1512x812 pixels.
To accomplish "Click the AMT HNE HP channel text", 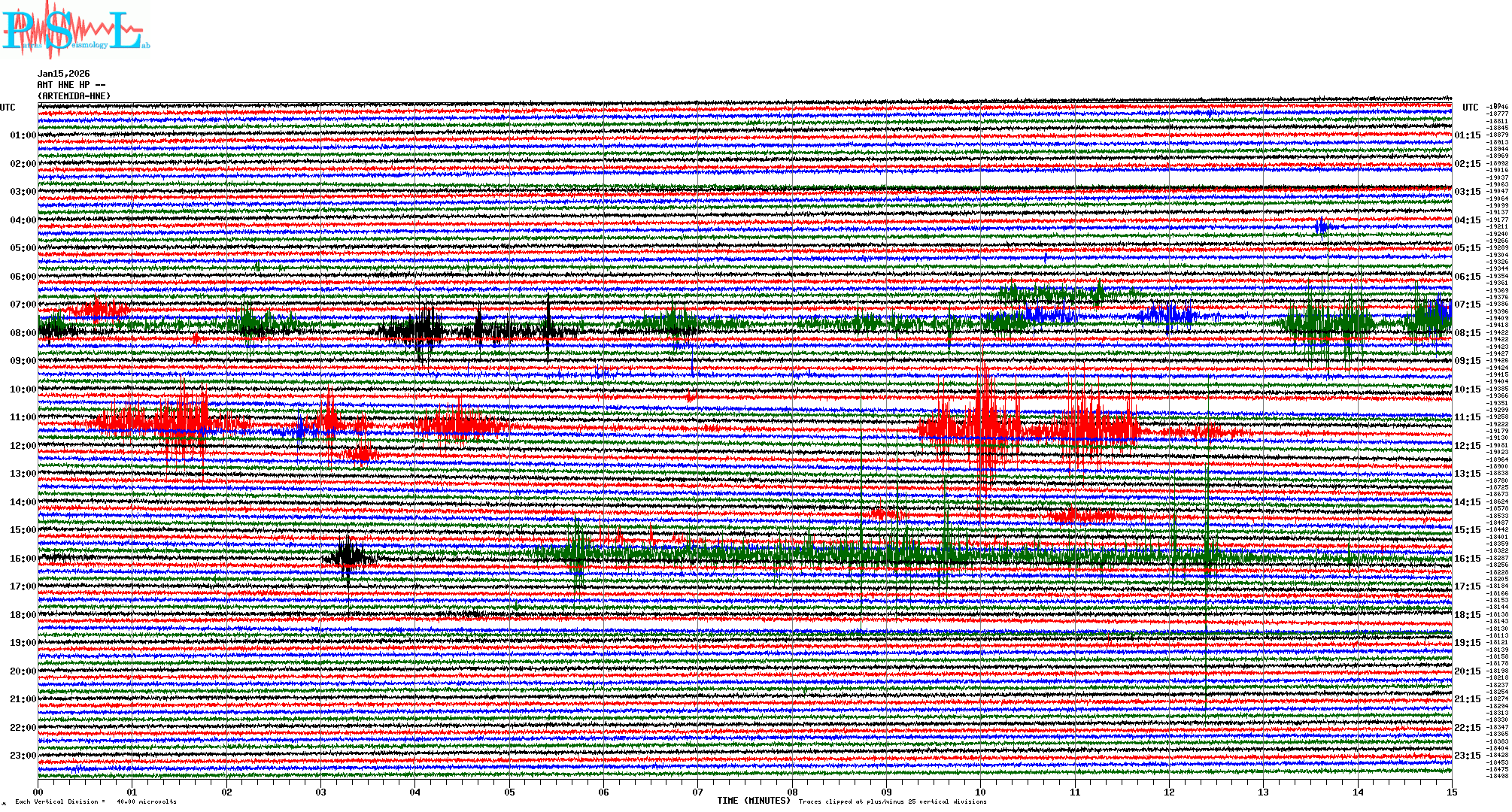I will (71, 85).
